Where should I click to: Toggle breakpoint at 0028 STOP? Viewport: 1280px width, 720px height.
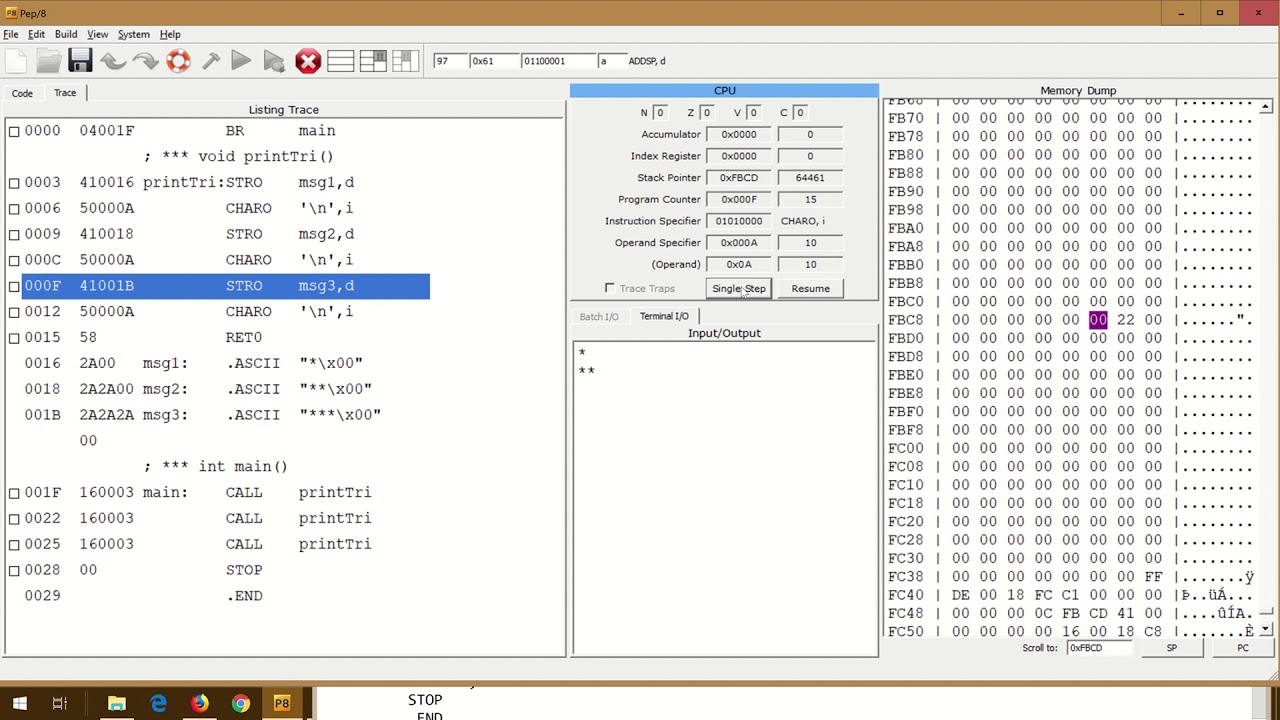[14, 570]
